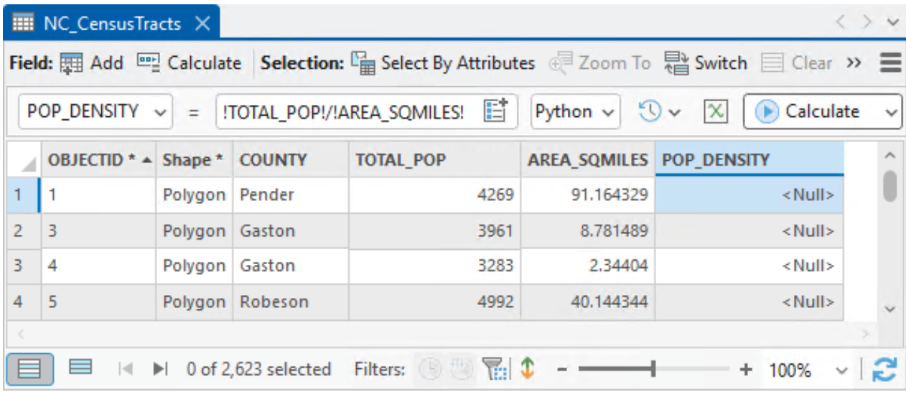The width and height of the screenshot is (906, 393).
Task: Close the field calculation bar with X icon
Action: [715, 111]
